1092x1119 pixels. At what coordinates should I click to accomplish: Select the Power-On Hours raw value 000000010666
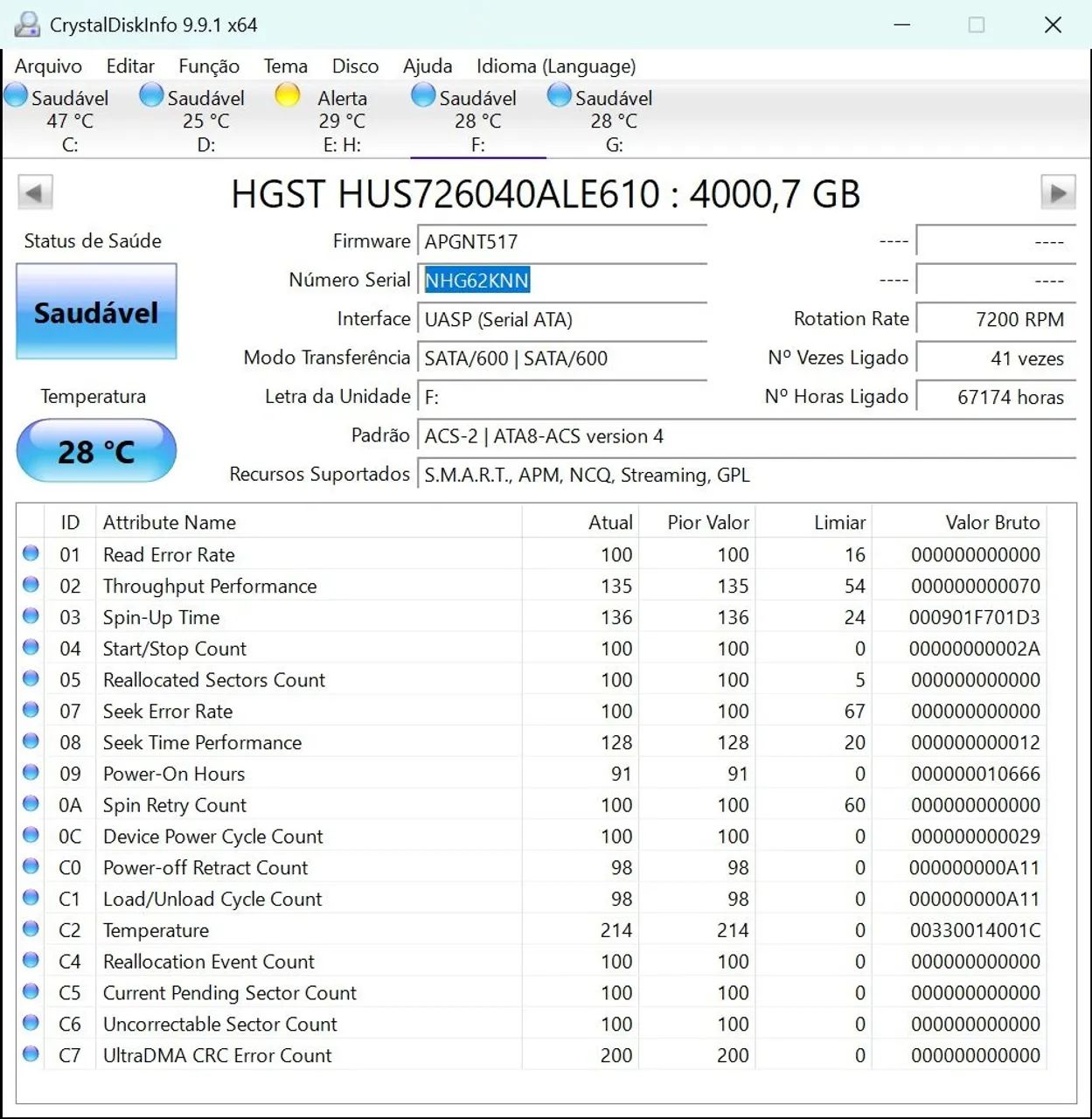point(976,774)
